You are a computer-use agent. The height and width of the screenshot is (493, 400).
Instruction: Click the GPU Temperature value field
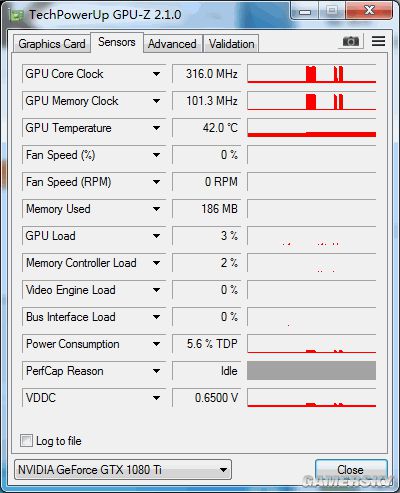pos(207,128)
